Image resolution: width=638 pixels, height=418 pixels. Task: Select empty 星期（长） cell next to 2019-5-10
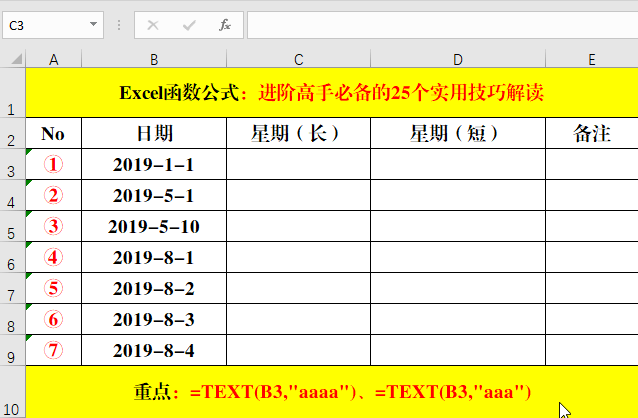(x=298, y=226)
